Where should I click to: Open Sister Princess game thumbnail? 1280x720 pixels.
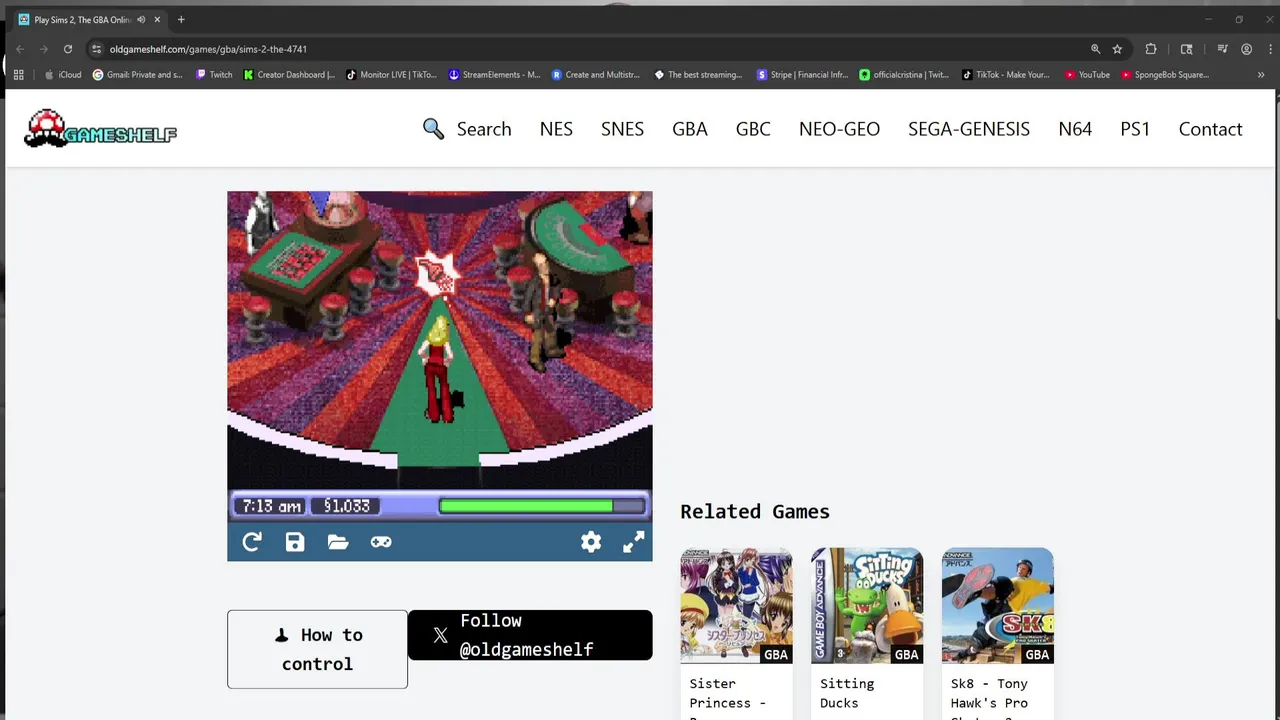click(736, 606)
